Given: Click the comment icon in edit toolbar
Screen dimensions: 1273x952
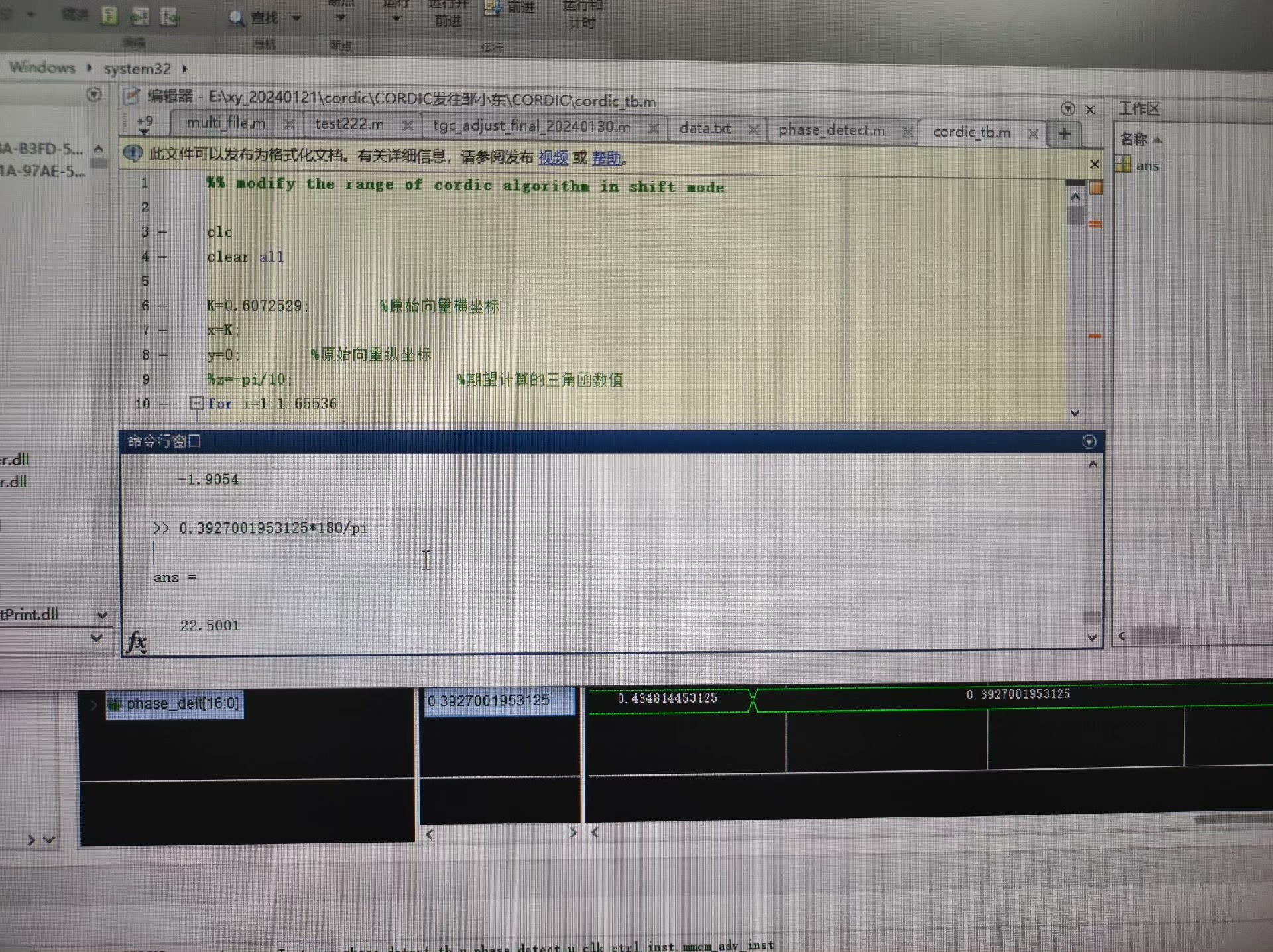Looking at the screenshot, I should click(109, 15).
